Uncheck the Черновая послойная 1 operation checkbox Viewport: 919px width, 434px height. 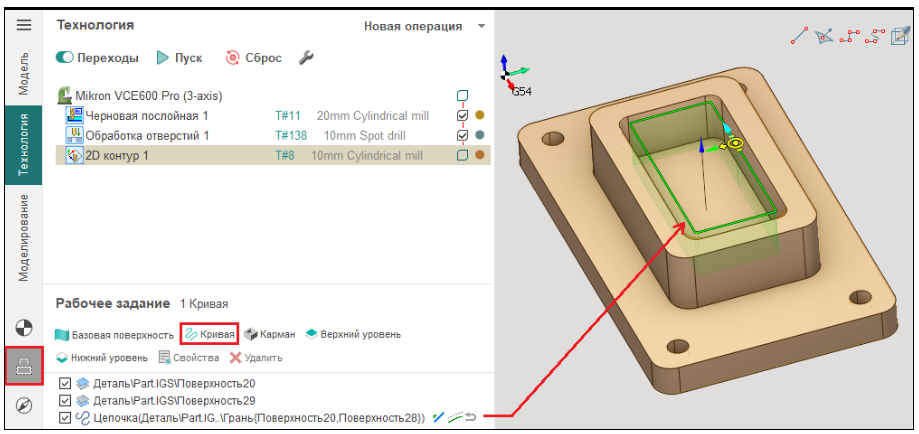point(462,116)
